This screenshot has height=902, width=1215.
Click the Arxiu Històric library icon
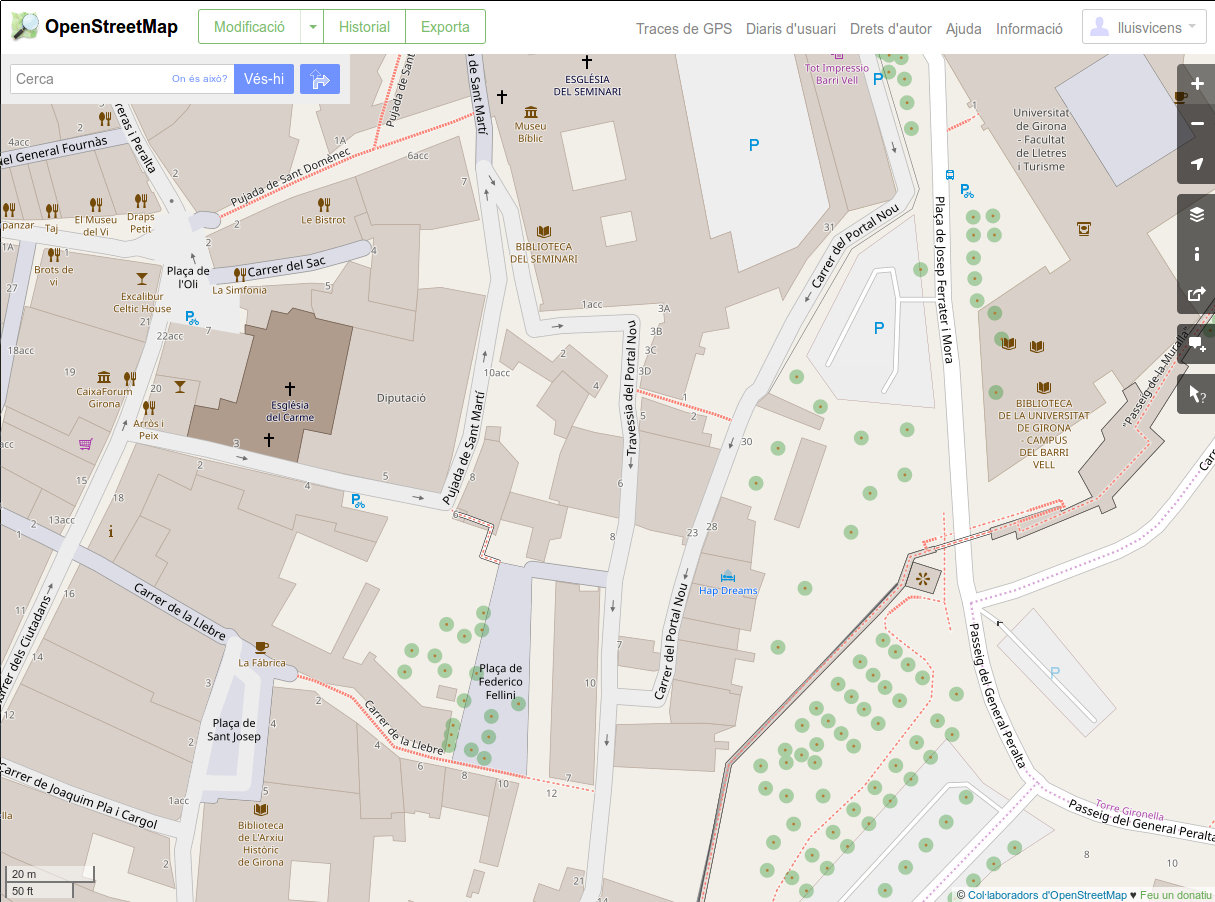(x=261, y=809)
